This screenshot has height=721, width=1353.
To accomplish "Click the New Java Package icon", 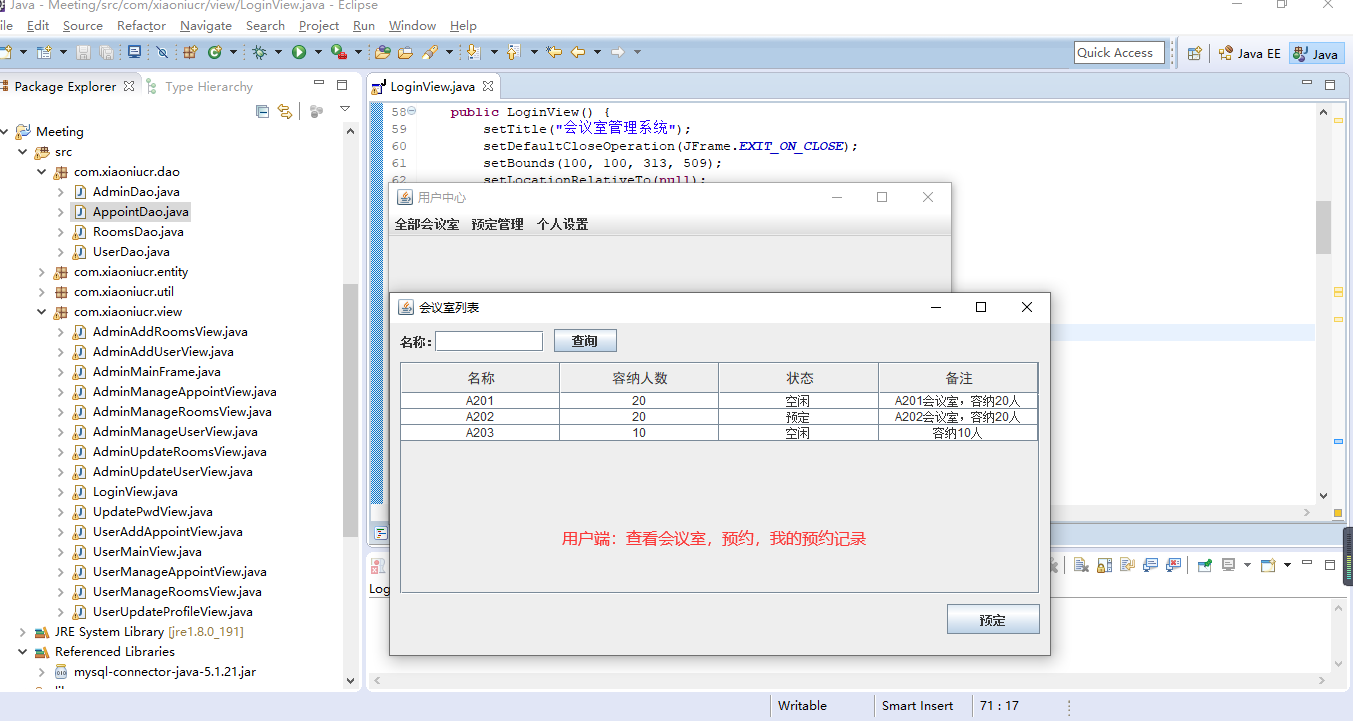I will (x=189, y=52).
